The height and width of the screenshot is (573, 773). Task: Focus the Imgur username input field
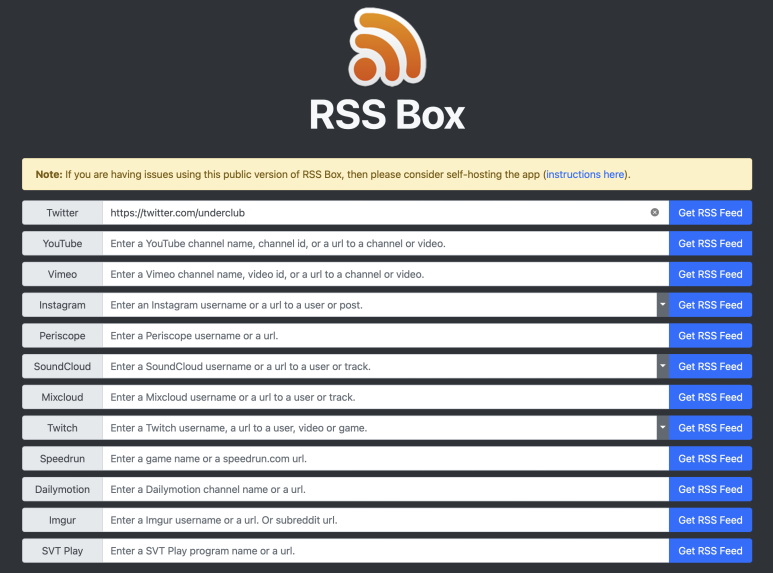[386, 520]
